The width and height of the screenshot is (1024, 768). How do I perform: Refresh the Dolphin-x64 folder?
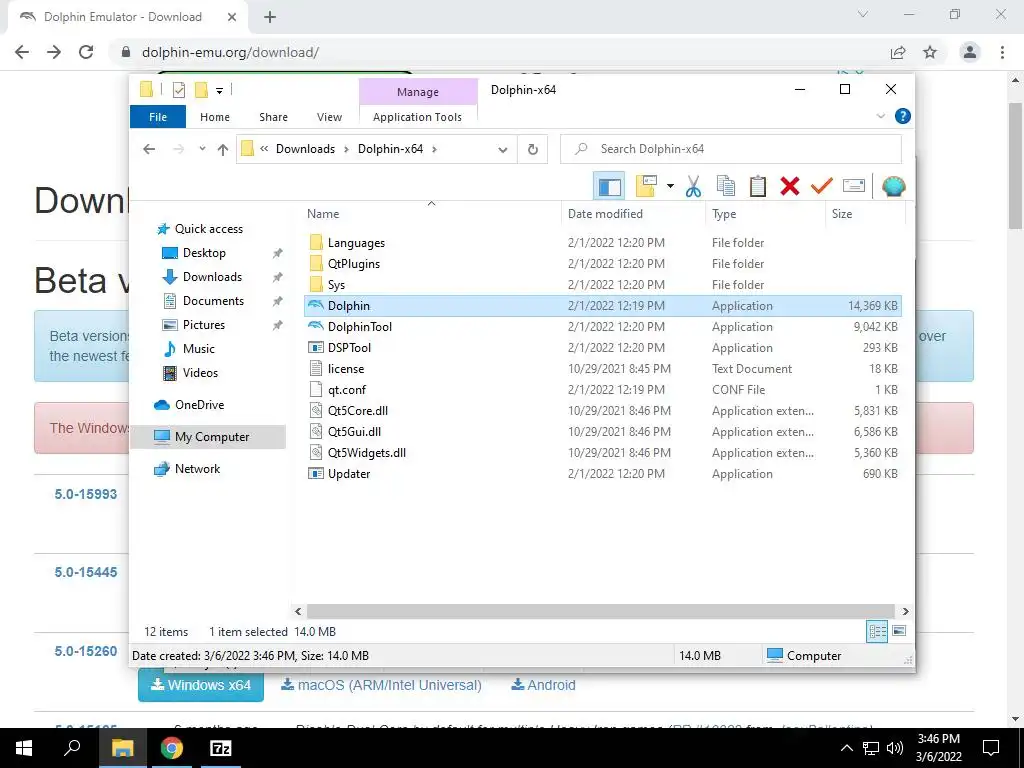[x=533, y=150]
